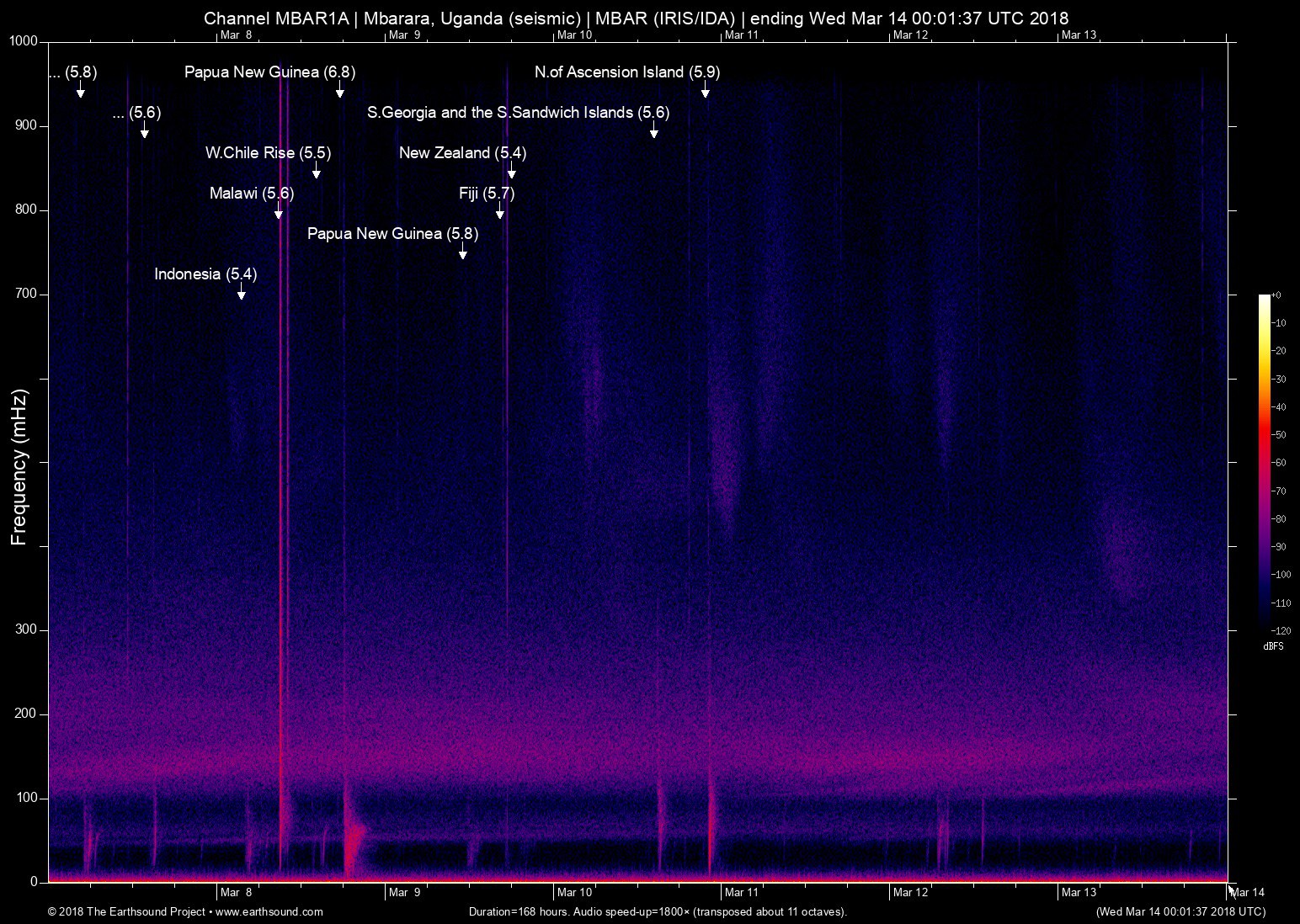Screen dimensions: 1300x924
Task: Click the arrow below the Fiji (5.7) label
Action: click(x=500, y=212)
